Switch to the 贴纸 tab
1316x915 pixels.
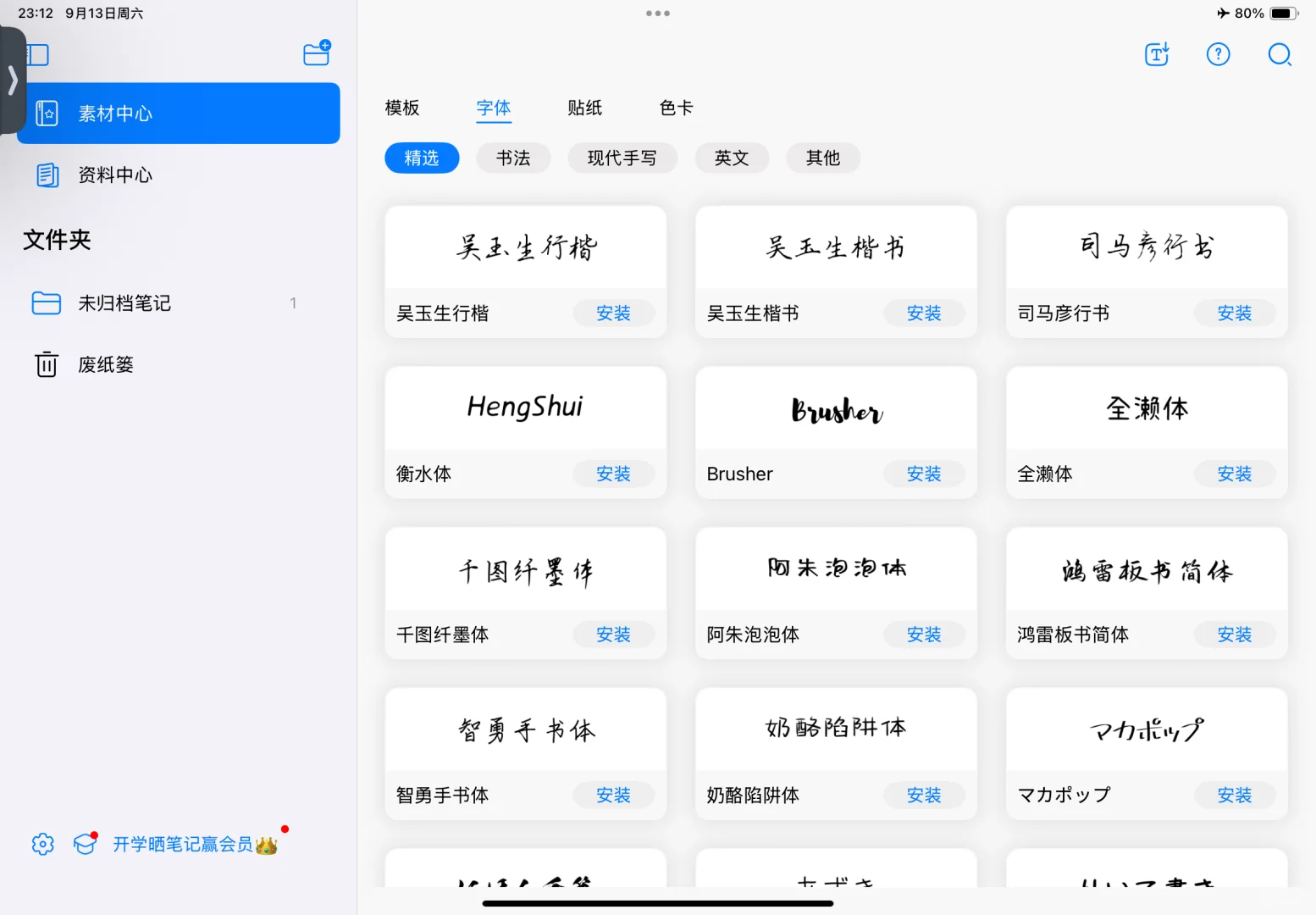click(585, 108)
